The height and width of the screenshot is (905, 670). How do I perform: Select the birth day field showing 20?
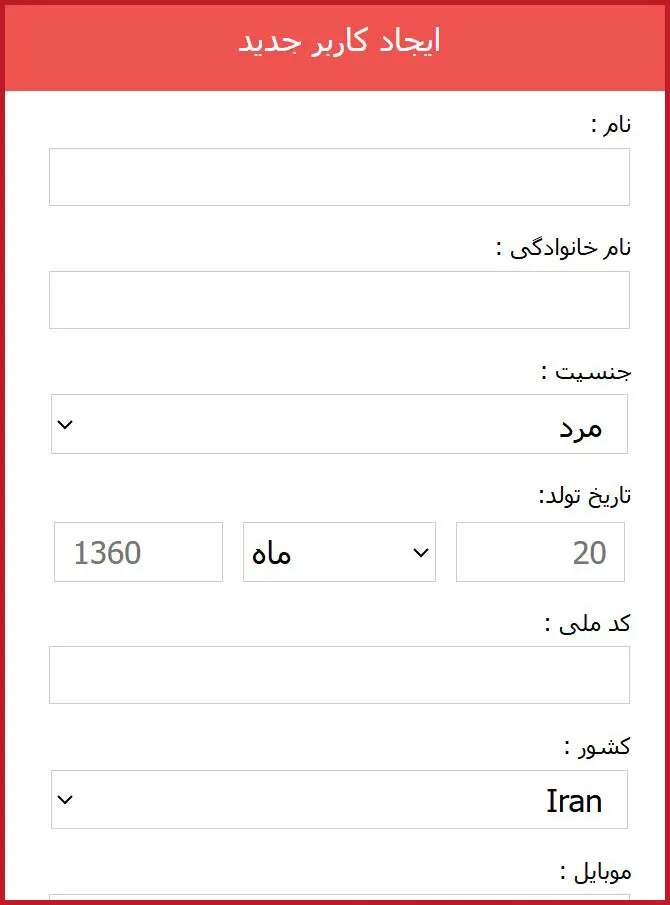pos(540,552)
